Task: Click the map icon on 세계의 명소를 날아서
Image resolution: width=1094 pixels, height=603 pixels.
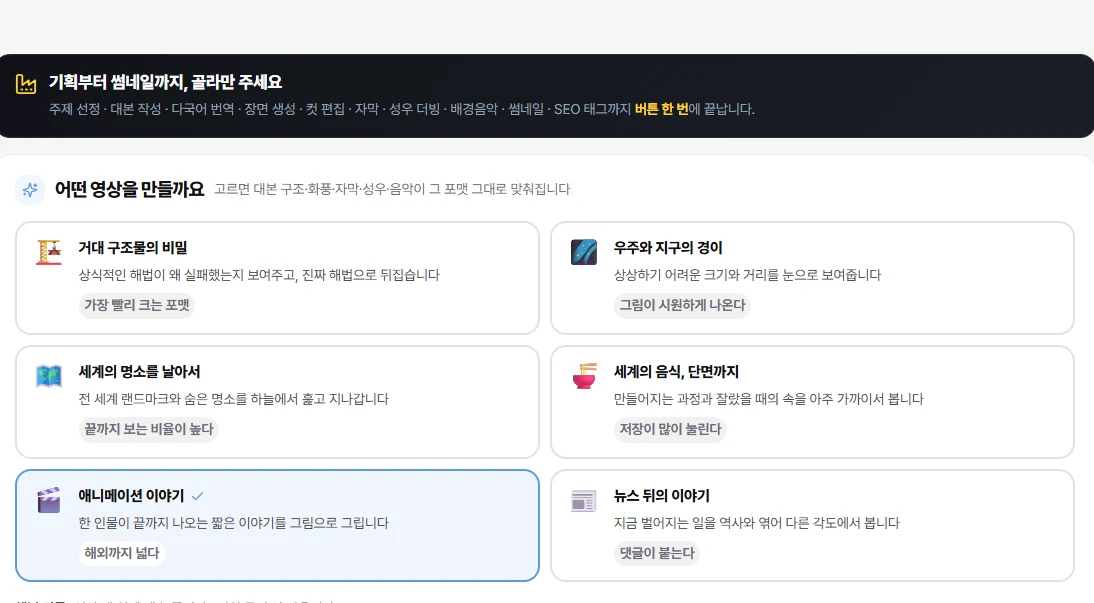Action: coord(49,376)
